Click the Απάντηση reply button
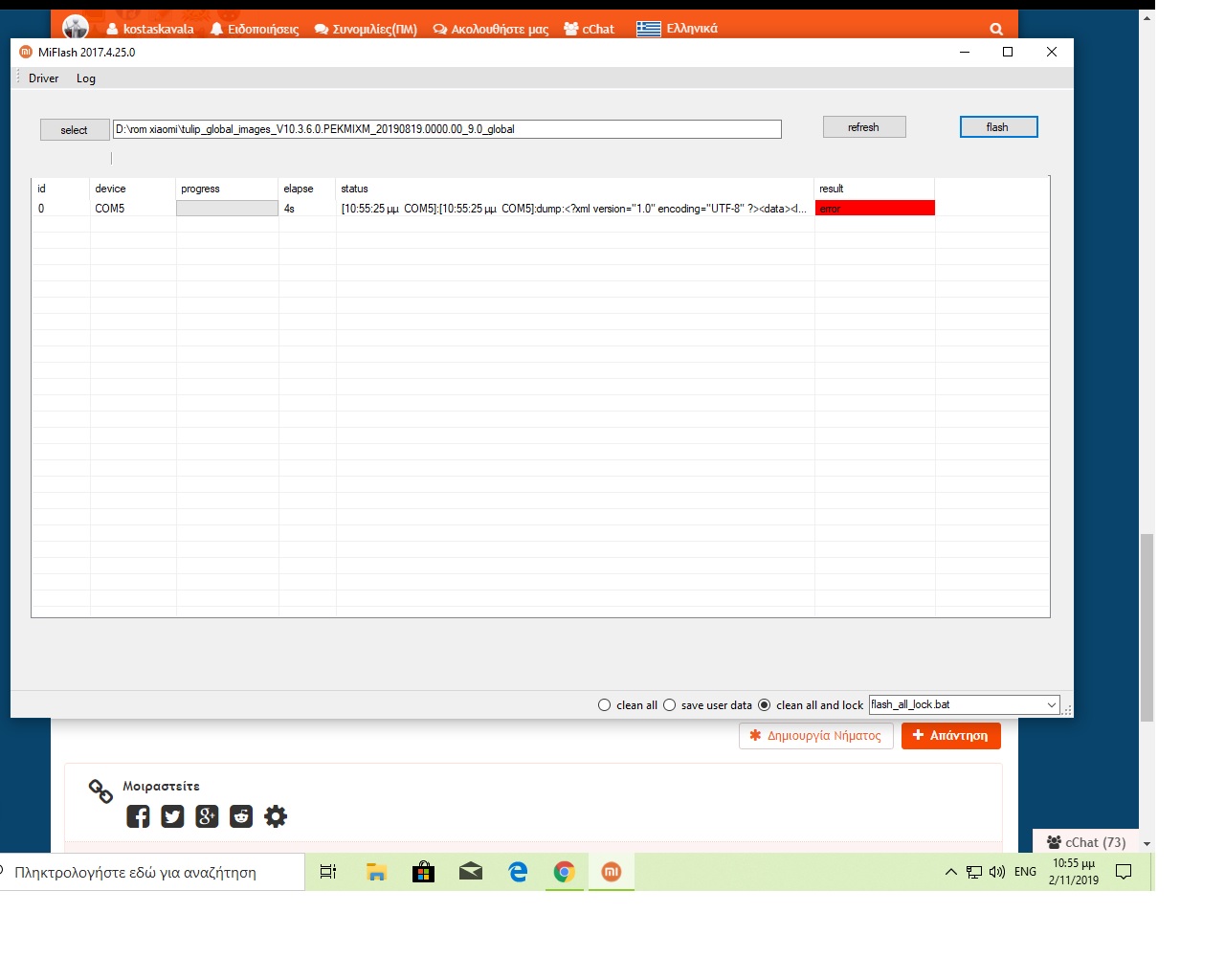Image resolution: width=1225 pixels, height=980 pixels. point(951,736)
